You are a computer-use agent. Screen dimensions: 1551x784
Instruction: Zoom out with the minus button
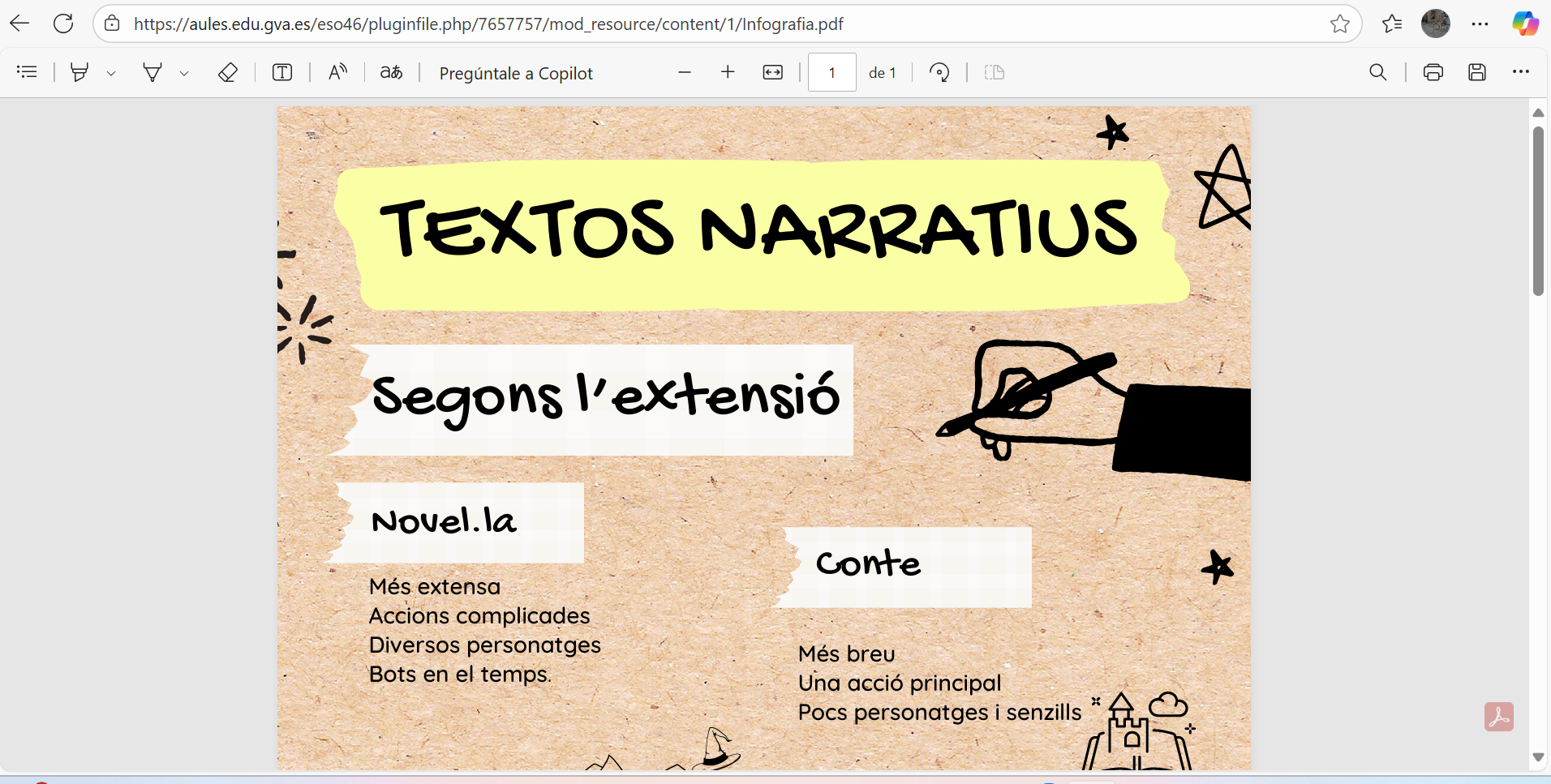[684, 72]
